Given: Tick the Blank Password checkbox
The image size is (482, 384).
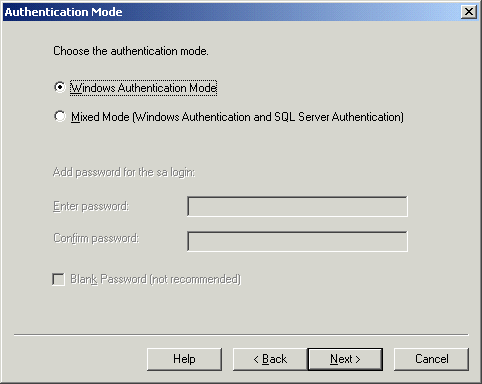Looking at the screenshot, I should pyautogui.click(x=58, y=279).
